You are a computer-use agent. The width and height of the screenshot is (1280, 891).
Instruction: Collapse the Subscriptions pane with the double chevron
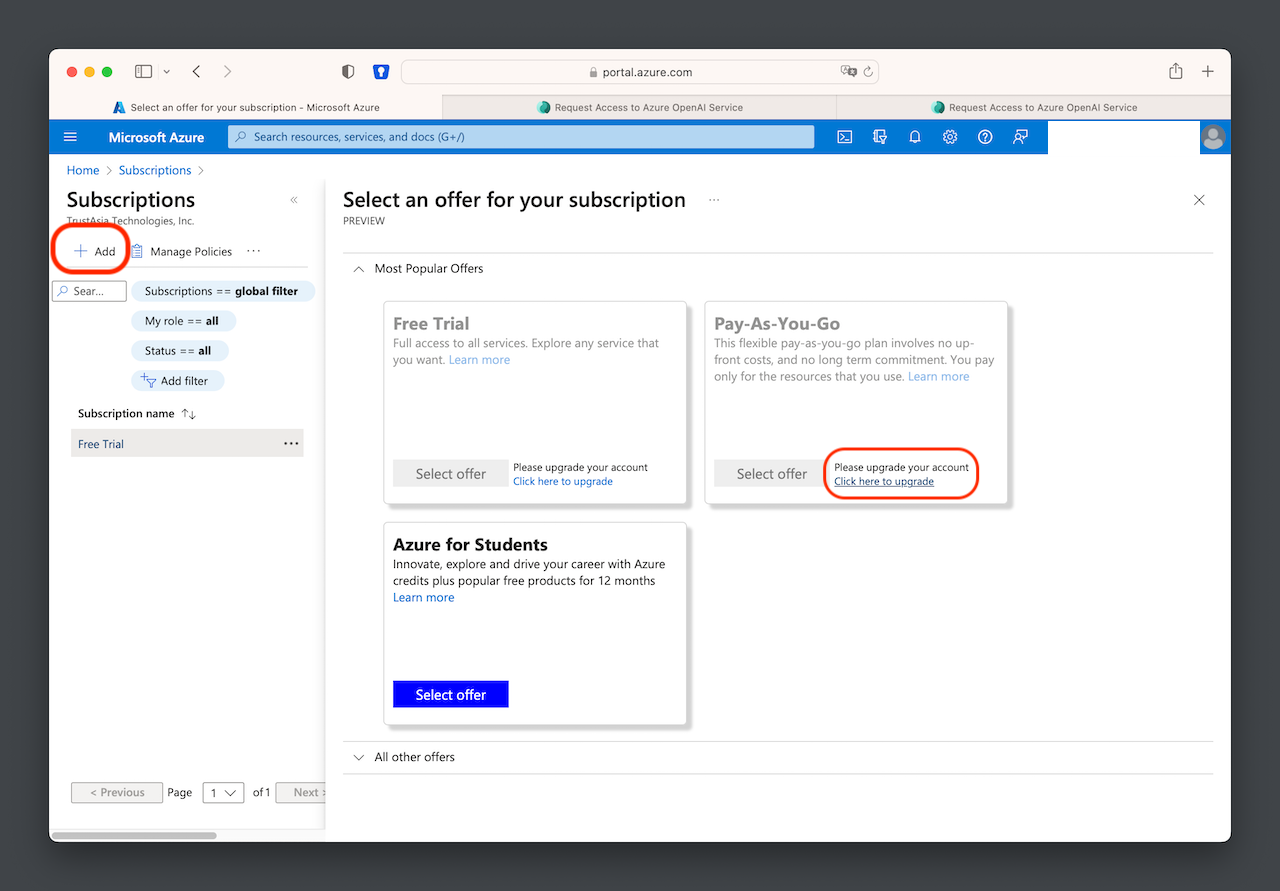pyautogui.click(x=294, y=200)
